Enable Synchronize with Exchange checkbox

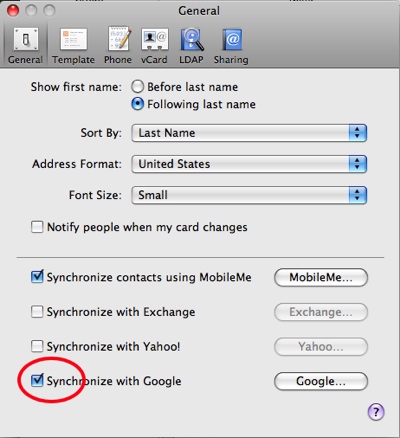[37, 312]
